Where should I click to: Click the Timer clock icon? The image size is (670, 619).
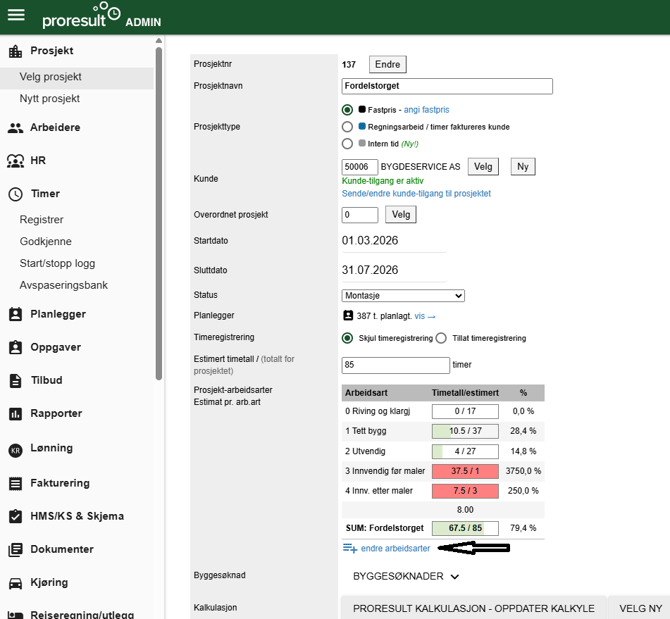(x=15, y=194)
